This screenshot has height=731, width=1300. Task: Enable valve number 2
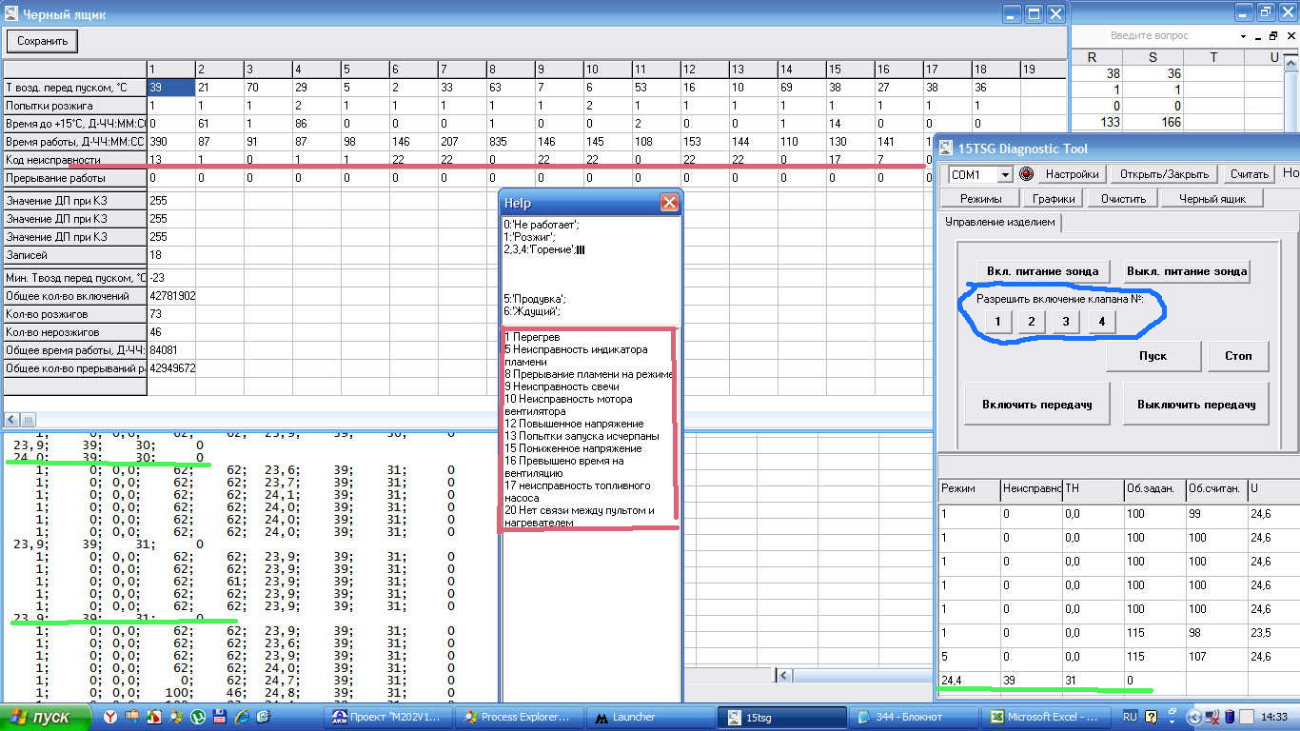(x=1032, y=321)
